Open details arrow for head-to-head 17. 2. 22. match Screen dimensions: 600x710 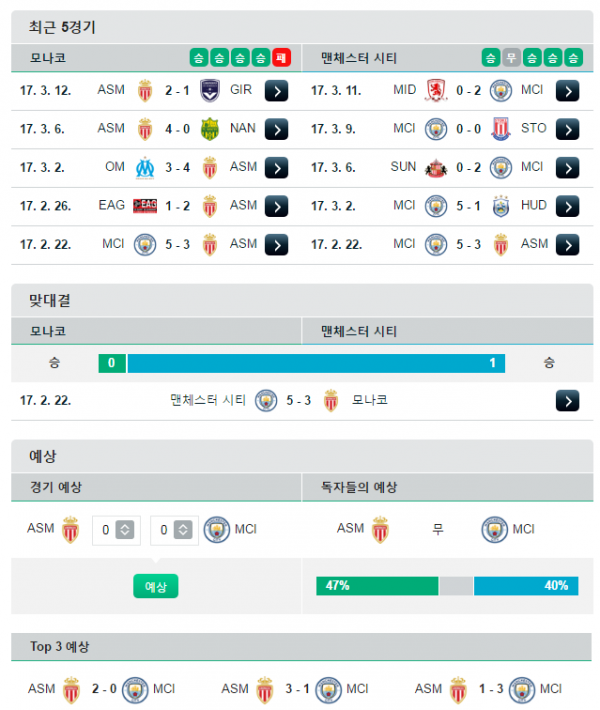pyautogui.click(x=567, y=401)
